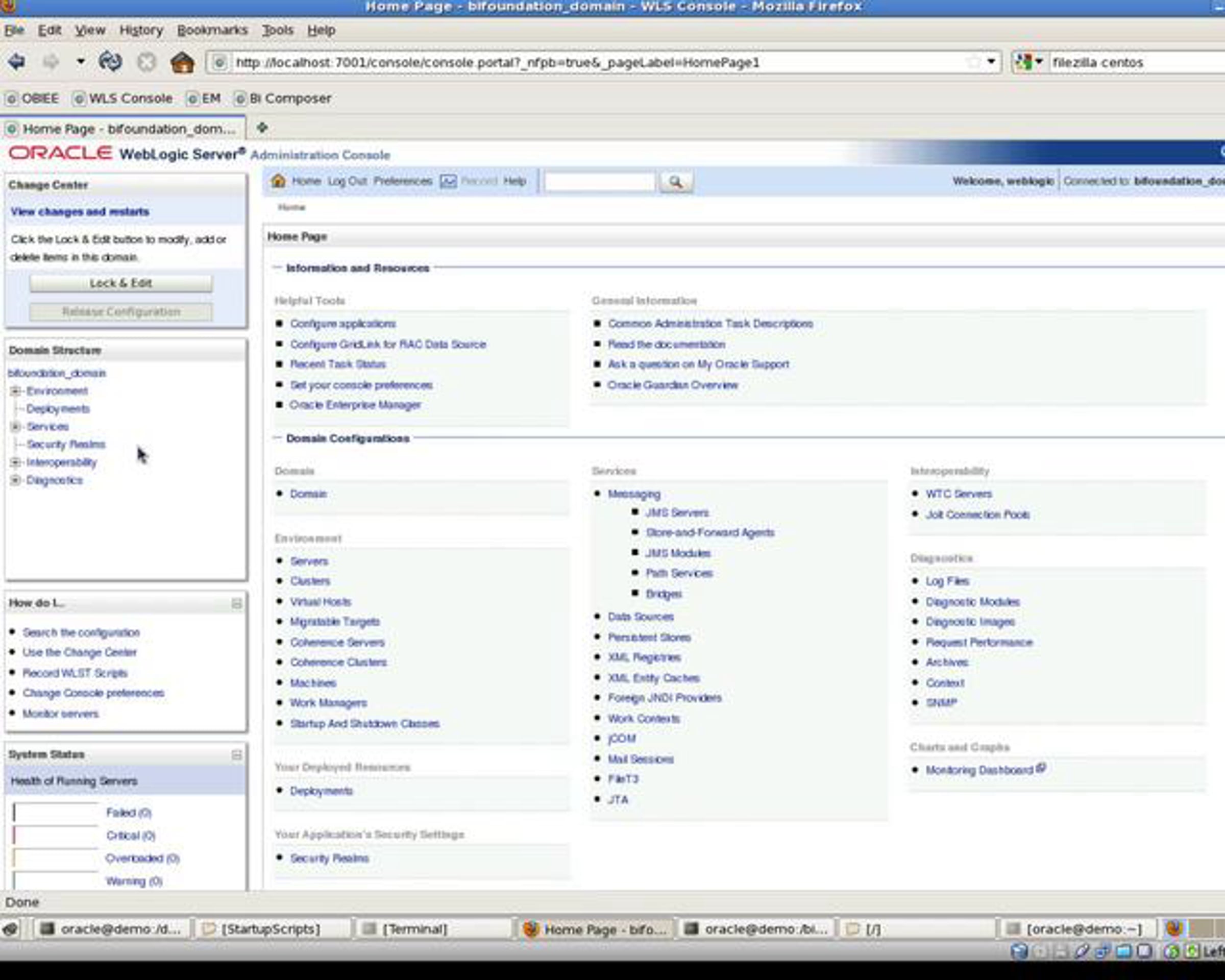Collapse the Information and Resources section
The width and height of the screenshot is (1225, 980).
[x=277, y=267]
